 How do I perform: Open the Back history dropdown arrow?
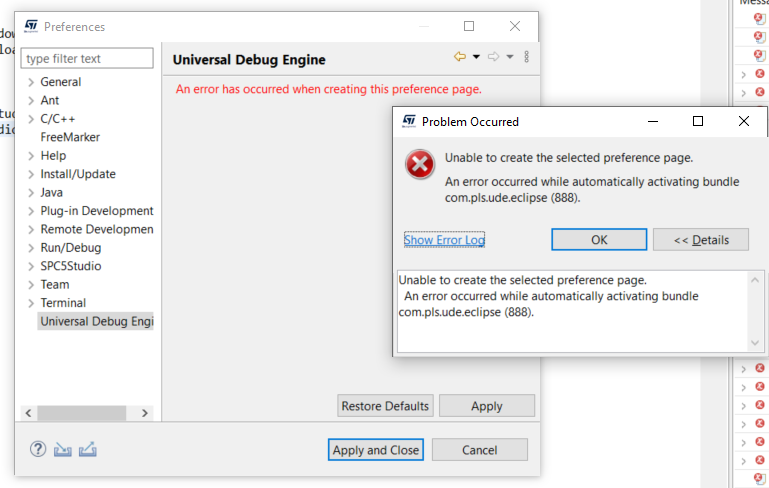pos(476,57)
